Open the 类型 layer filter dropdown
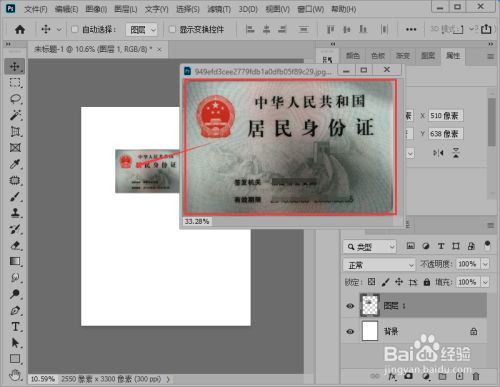 click(370, 247)
